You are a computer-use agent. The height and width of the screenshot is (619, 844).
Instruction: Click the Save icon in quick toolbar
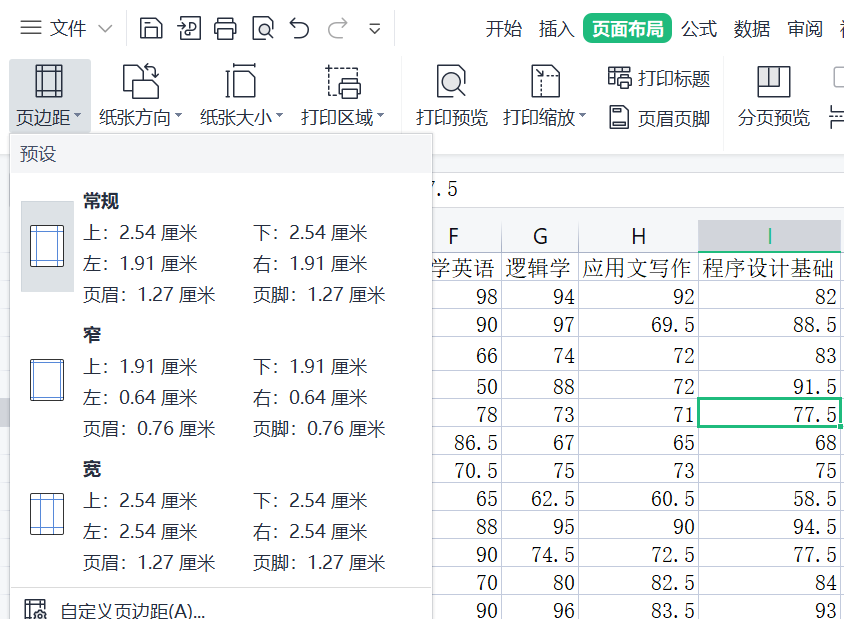151,28
